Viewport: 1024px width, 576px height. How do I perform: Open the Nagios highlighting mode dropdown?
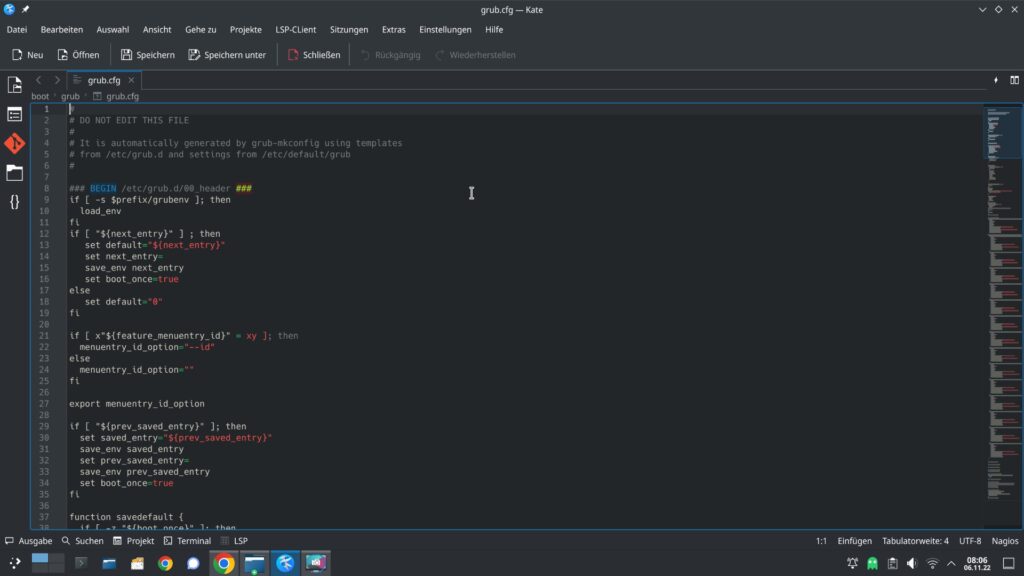[1004, 541]
